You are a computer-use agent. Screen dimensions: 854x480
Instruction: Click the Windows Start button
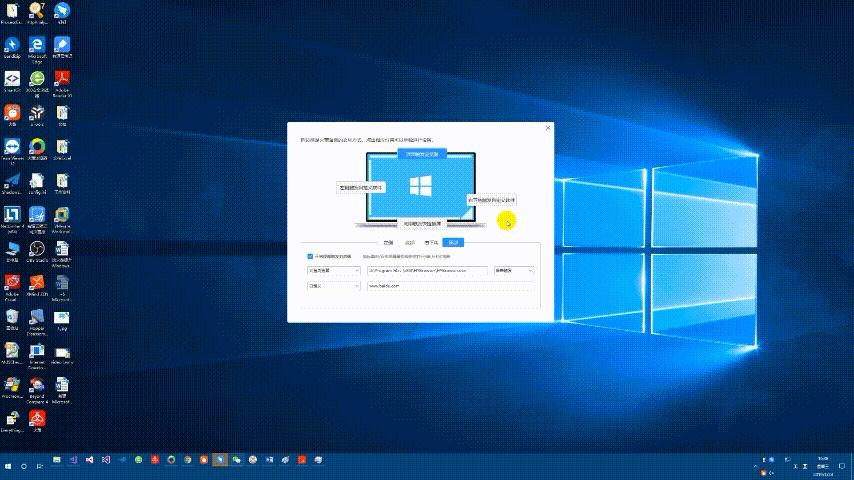pyautogui.click(x=8, y=466)
